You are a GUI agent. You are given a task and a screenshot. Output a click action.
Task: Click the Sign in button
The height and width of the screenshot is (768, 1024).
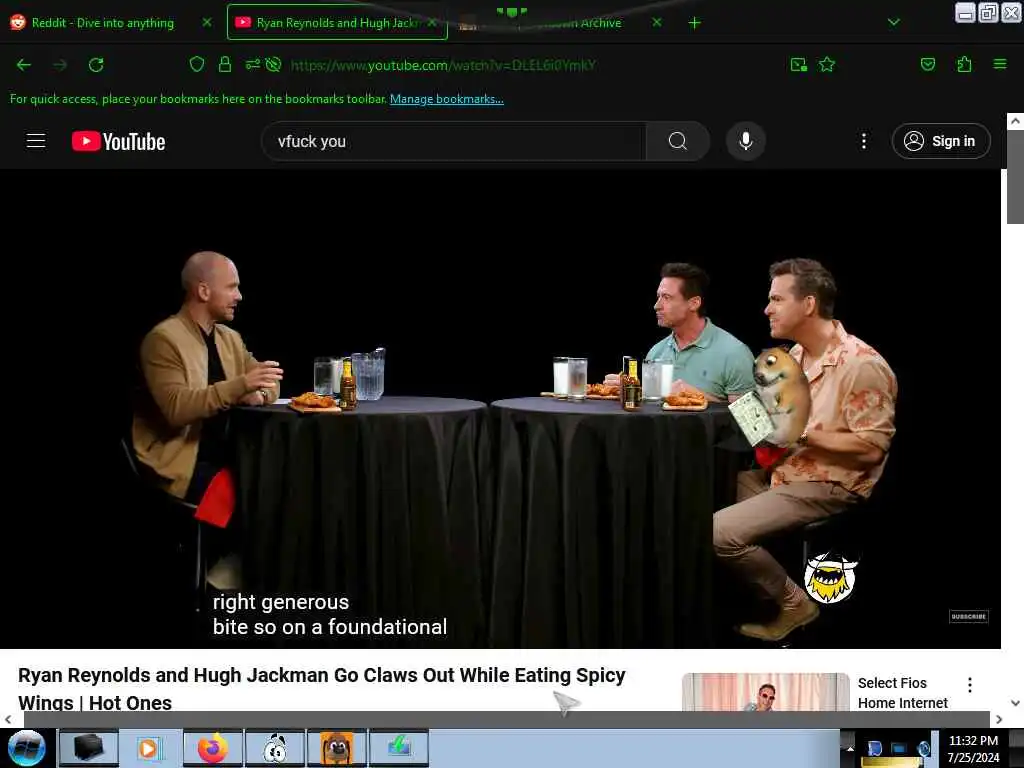[941, 141]
